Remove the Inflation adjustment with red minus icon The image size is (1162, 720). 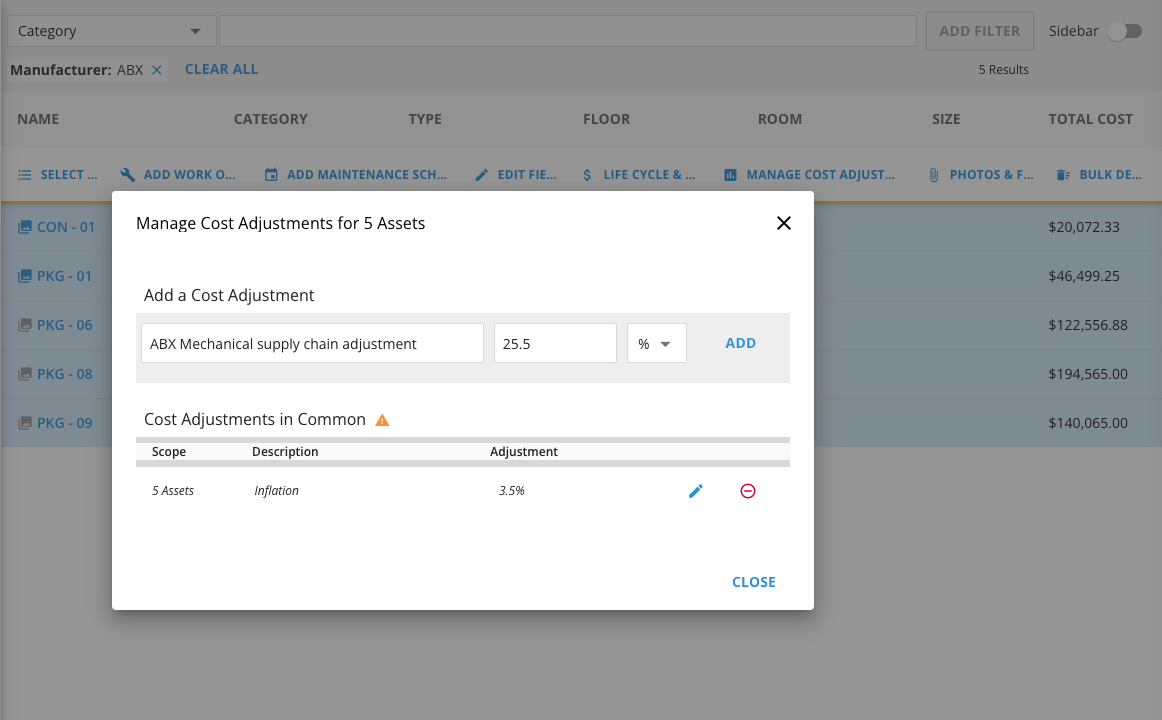tap(748, 491)
